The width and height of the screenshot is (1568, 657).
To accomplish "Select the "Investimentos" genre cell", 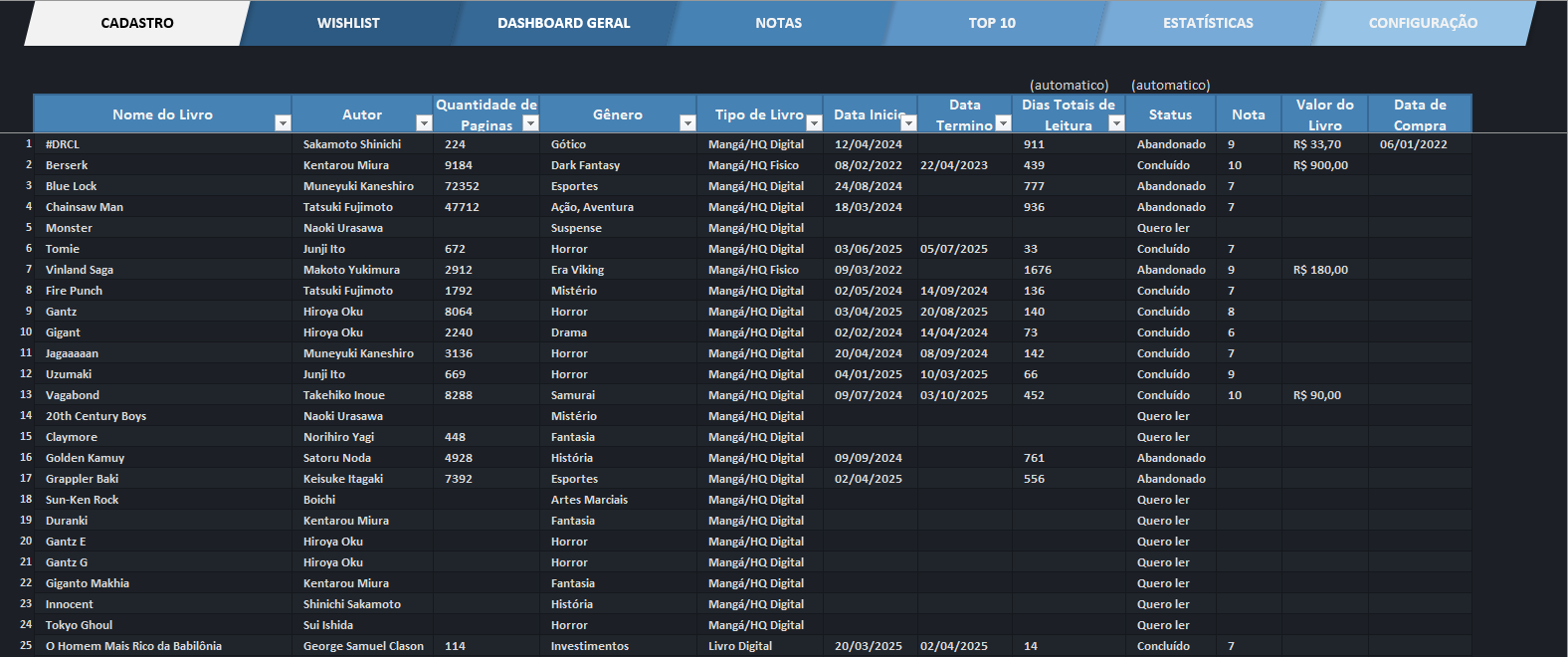I will point(618,646).
